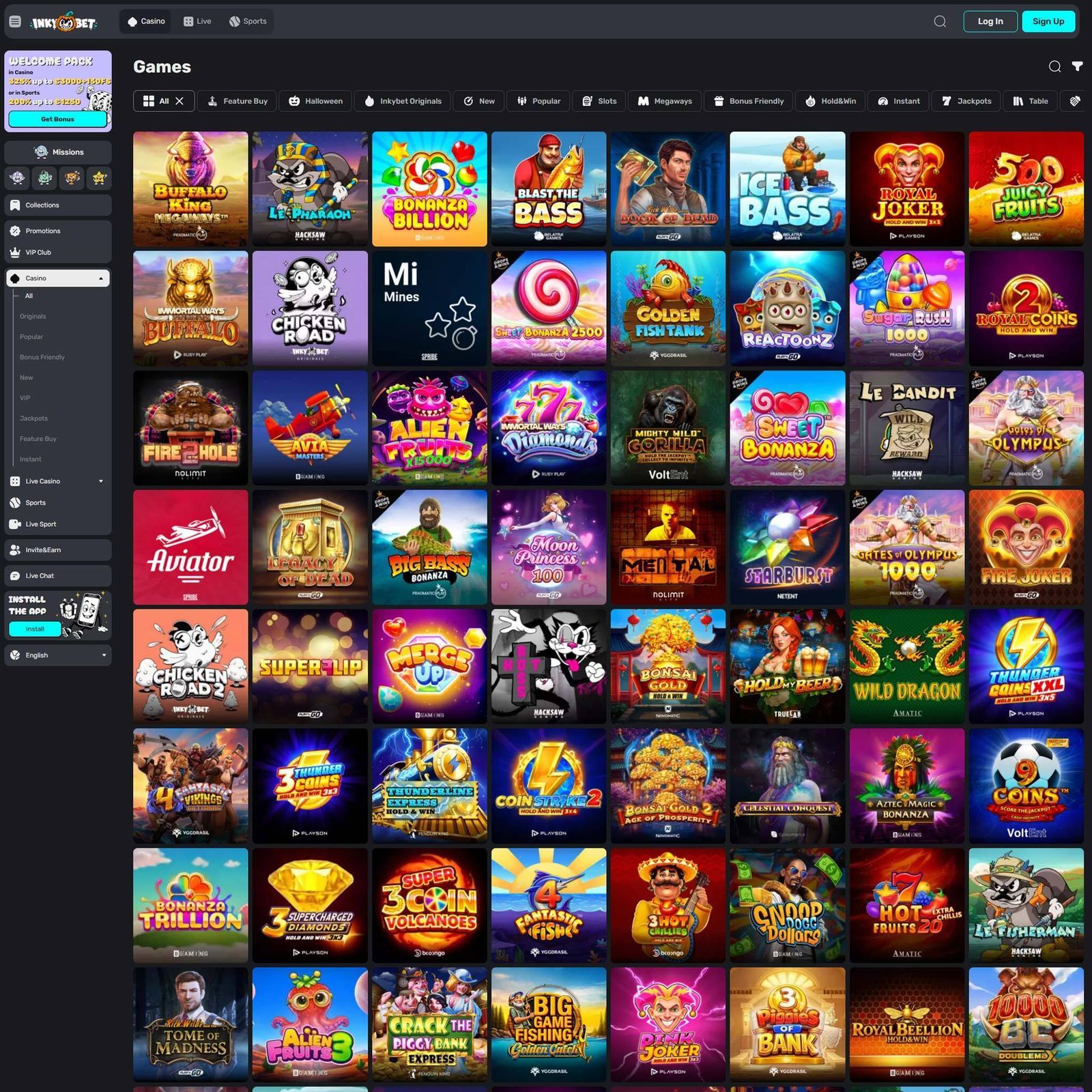Open the games filter funnel icon
Viewport: 1092px width, 1092px height.
tap(1077, 66)
